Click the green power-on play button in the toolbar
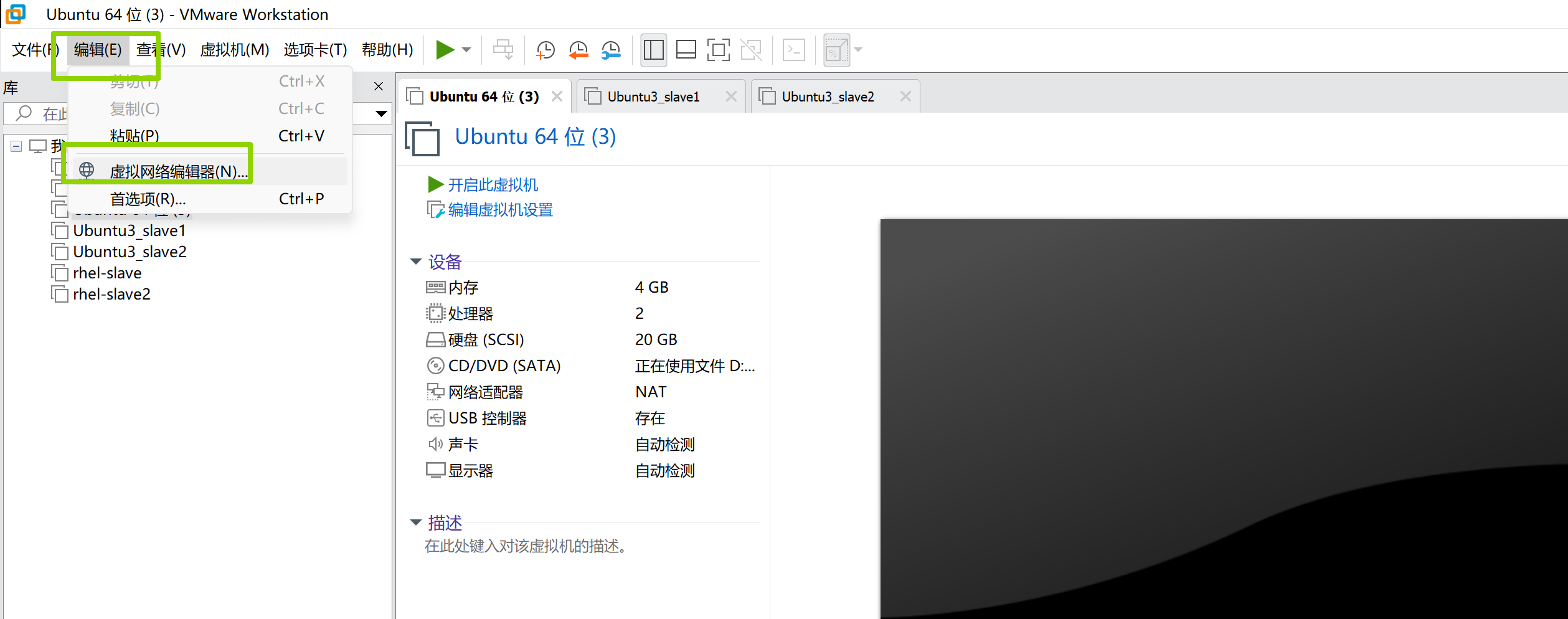 445,50
